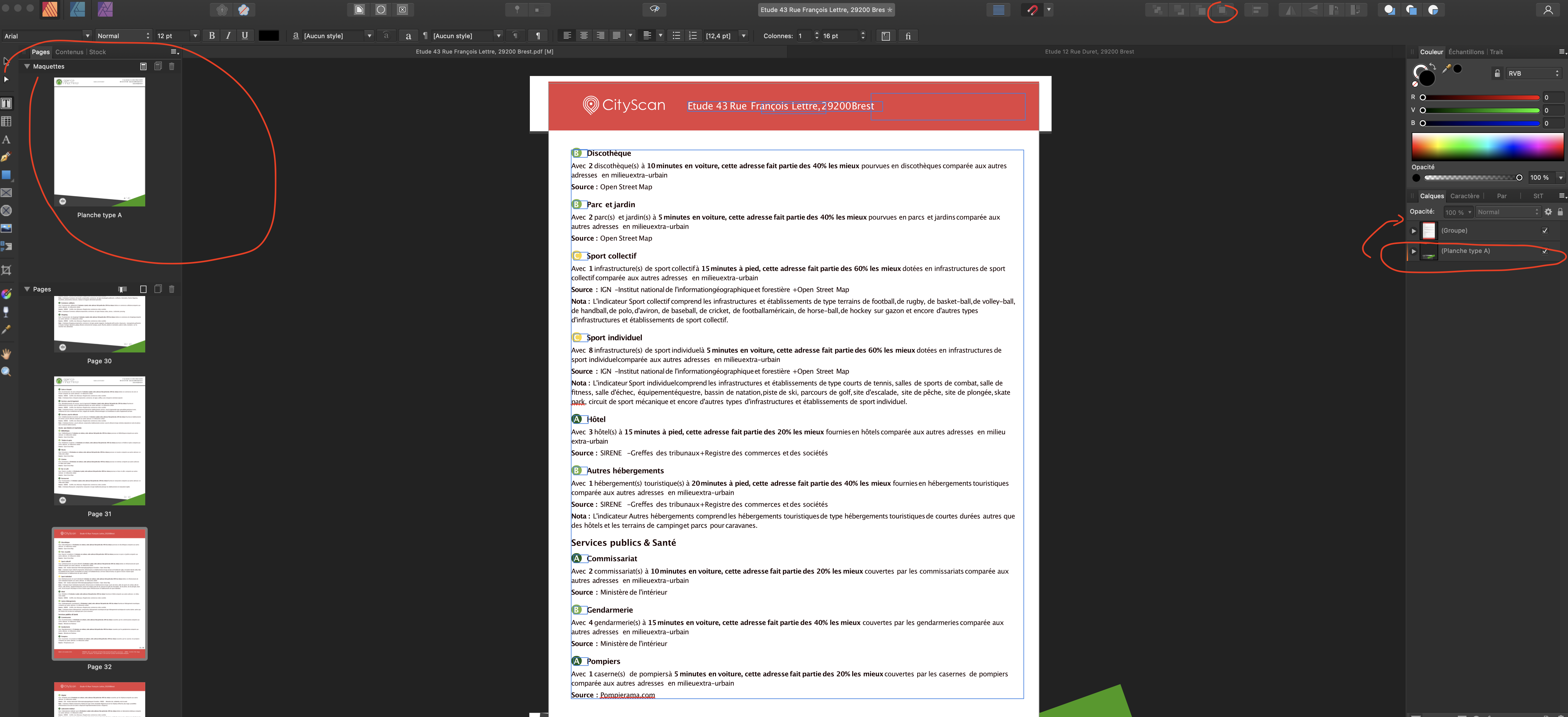Select the Zoom magnifier tool
The height and width of the screenshot is (717, 1568).
click(7, 372)
